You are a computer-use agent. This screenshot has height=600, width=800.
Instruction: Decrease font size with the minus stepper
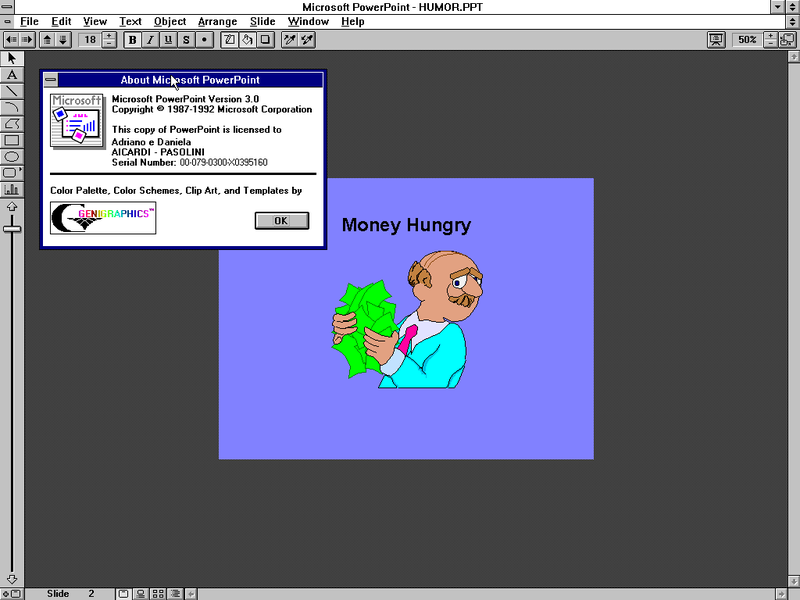tap(109, 43)
